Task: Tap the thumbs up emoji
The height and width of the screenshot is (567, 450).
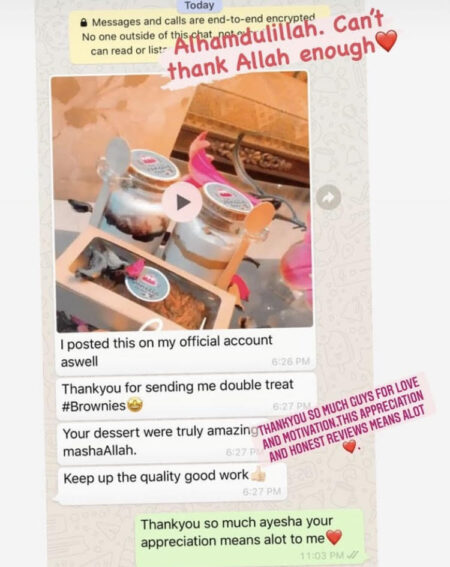Action: click(x=258, y=473)
